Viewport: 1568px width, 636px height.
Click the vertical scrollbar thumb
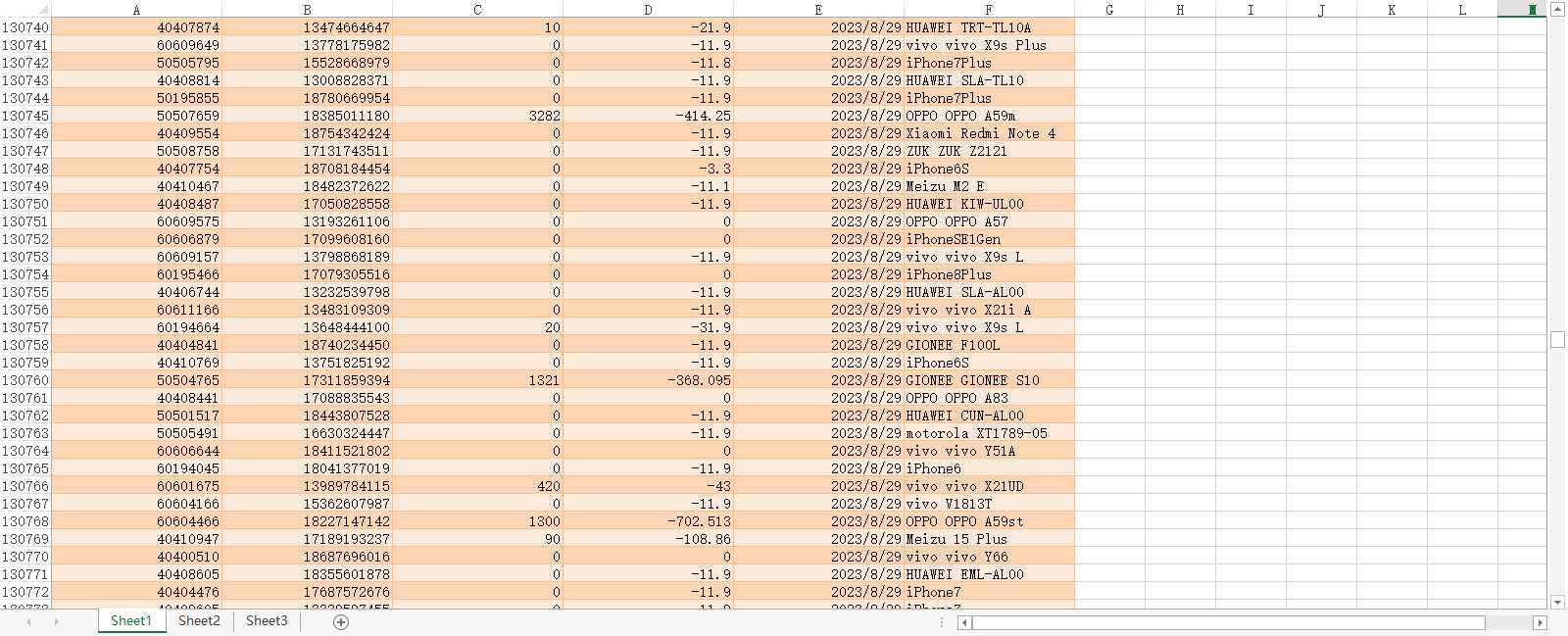(x=1557, y=339)
